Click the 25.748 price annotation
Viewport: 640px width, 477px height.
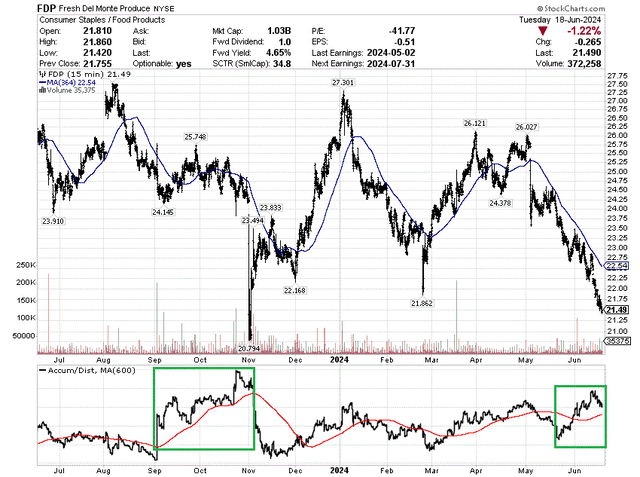click(x=195, y=137)
